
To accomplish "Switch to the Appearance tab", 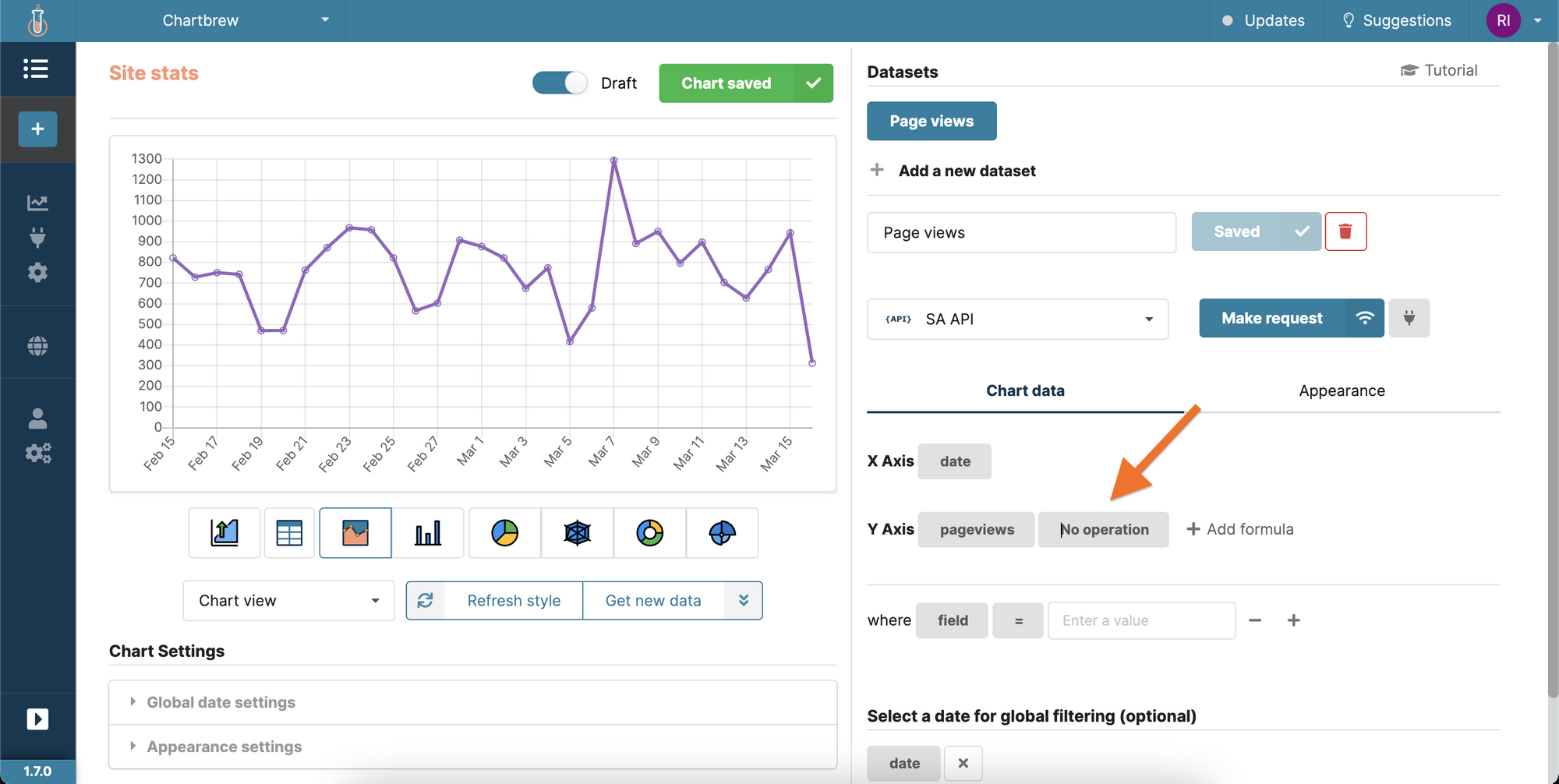I will 1342,390.
